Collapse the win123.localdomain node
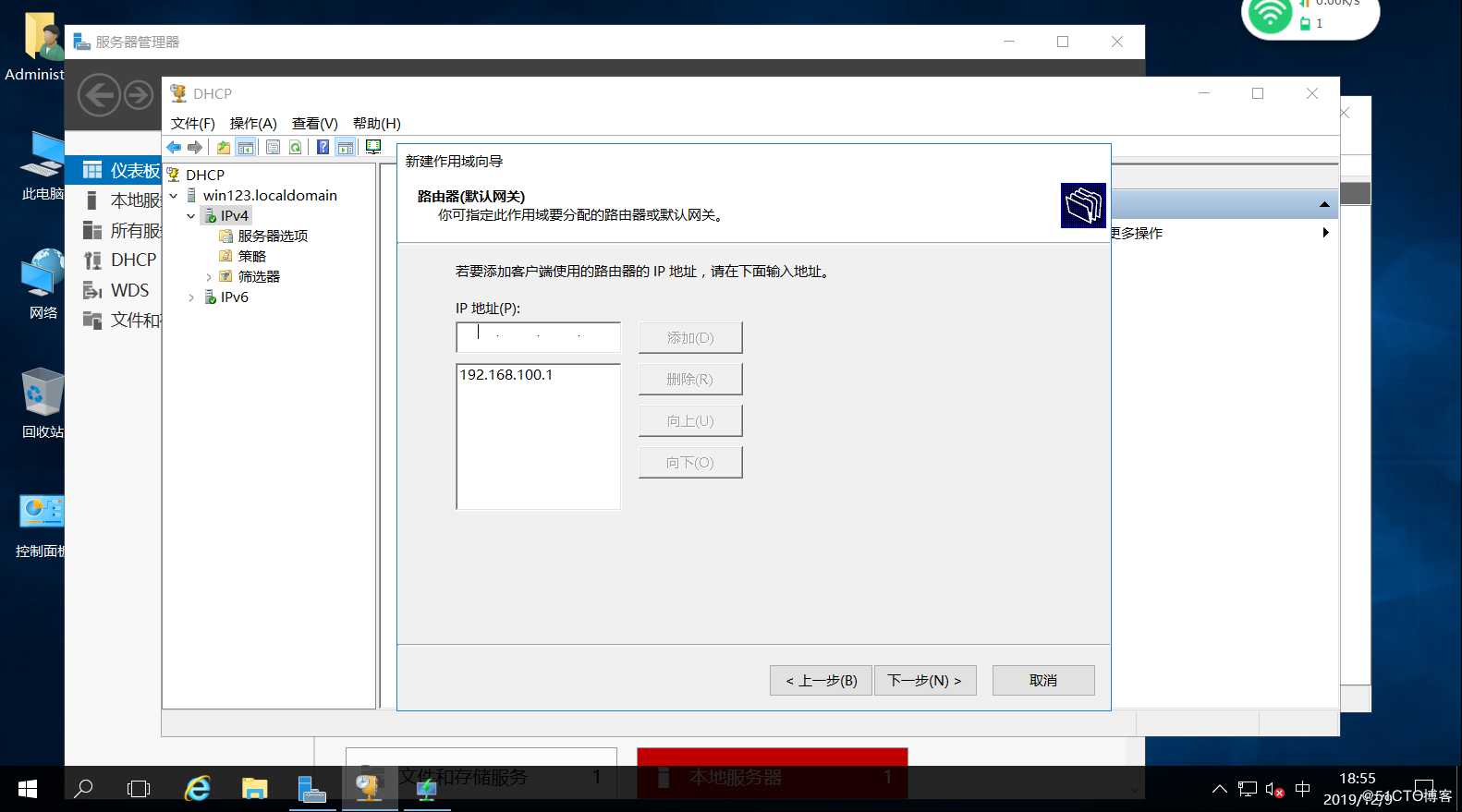Screen dimensions: 1462x812 [174, 195]
